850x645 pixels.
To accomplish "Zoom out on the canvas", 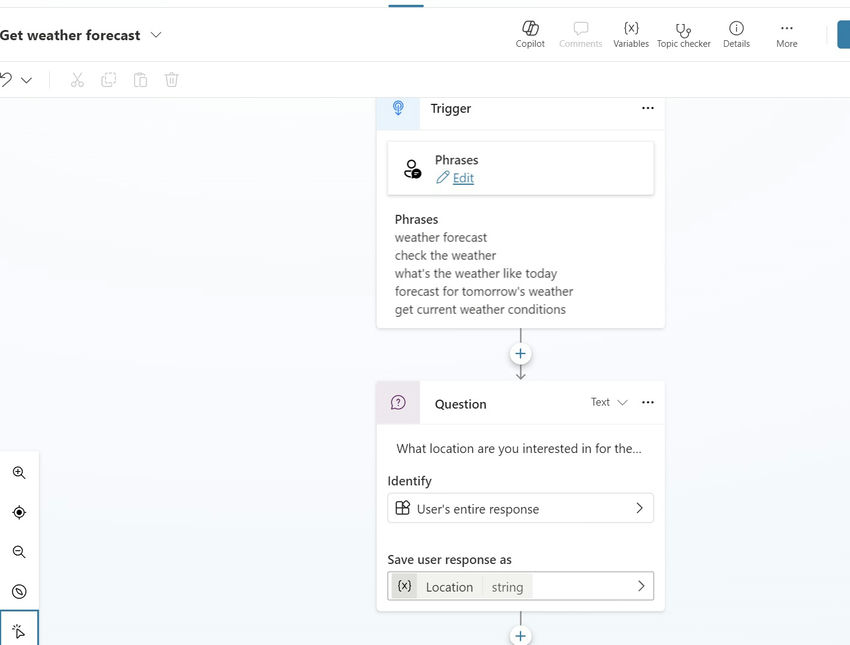I will pos(19,552).
